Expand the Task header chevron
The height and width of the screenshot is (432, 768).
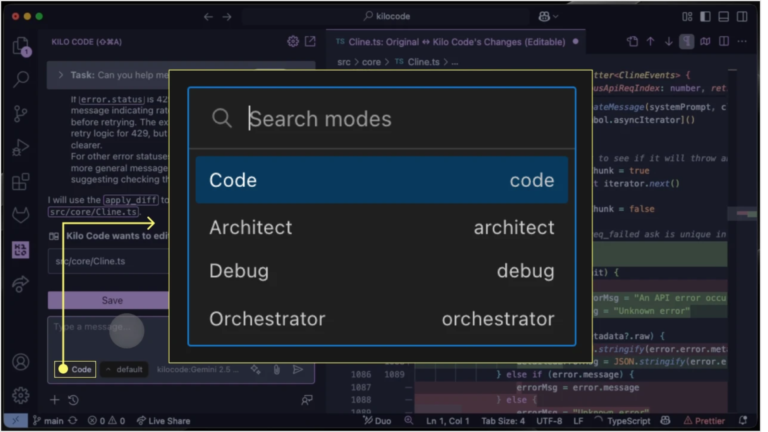[61, 75]
